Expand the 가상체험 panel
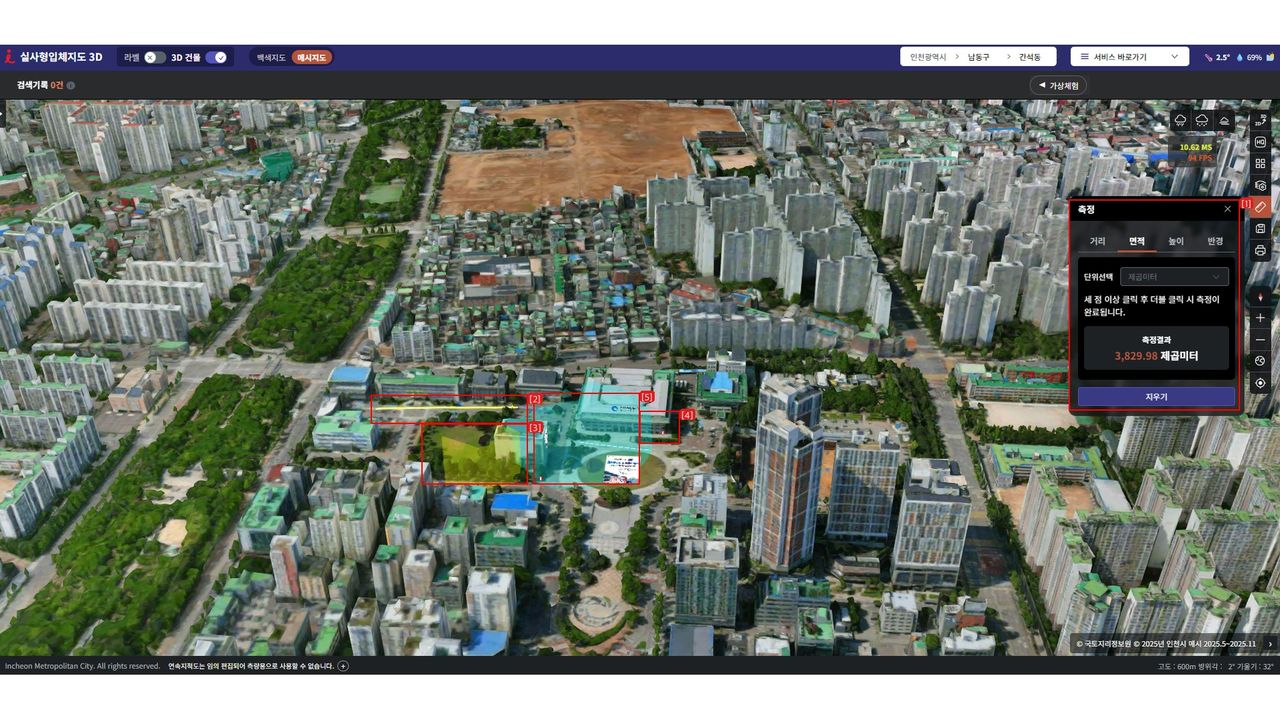Viewport: 1280px width, 720px height. [x=1058, y=86]
